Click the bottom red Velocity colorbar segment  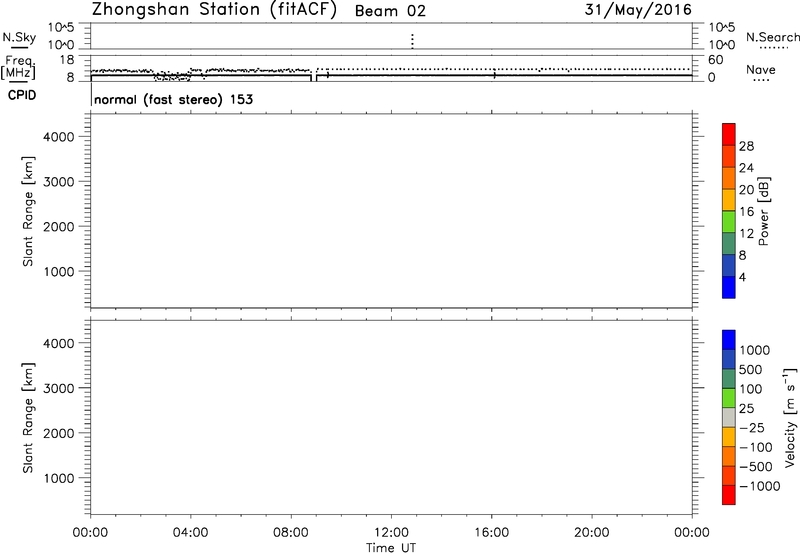729,495
